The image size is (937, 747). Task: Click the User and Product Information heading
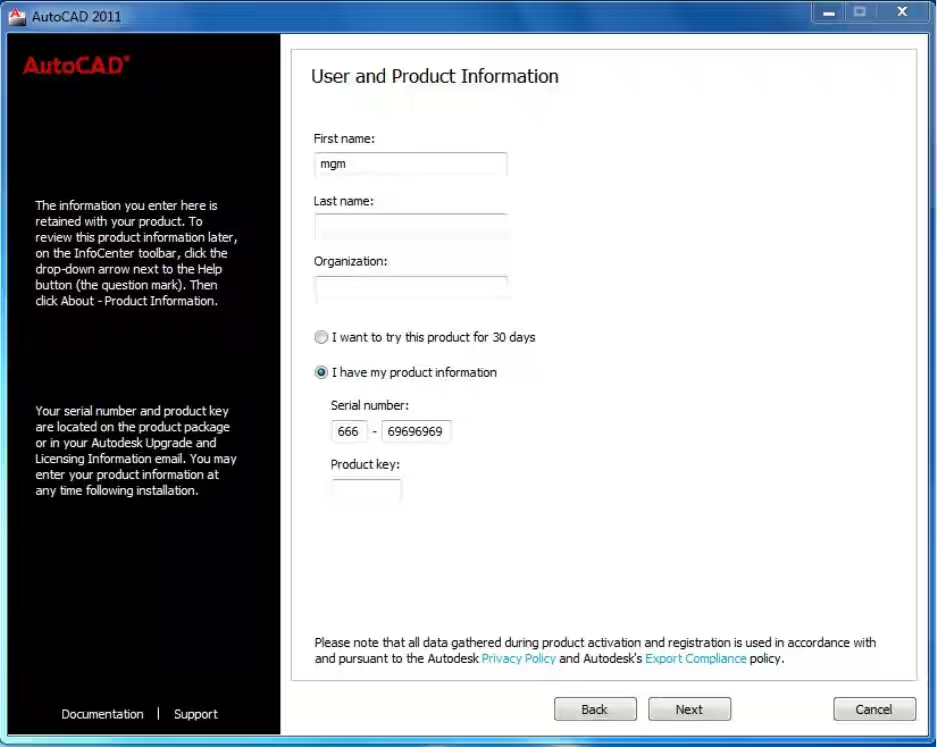(435, 76)
